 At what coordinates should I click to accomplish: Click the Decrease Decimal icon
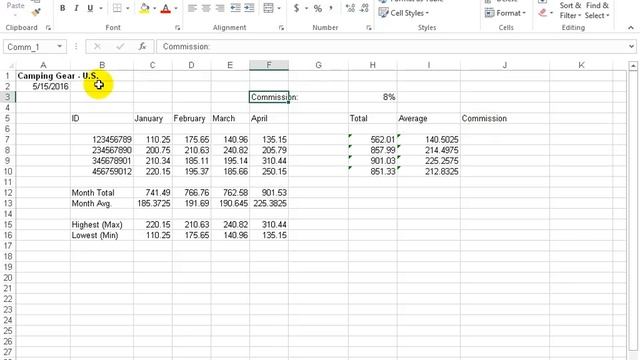(364, 8)
